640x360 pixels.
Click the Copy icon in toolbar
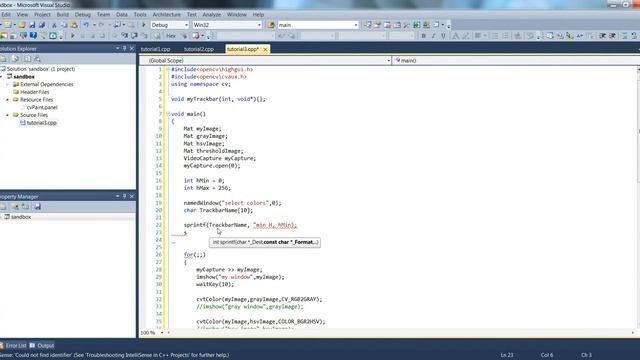64,25
